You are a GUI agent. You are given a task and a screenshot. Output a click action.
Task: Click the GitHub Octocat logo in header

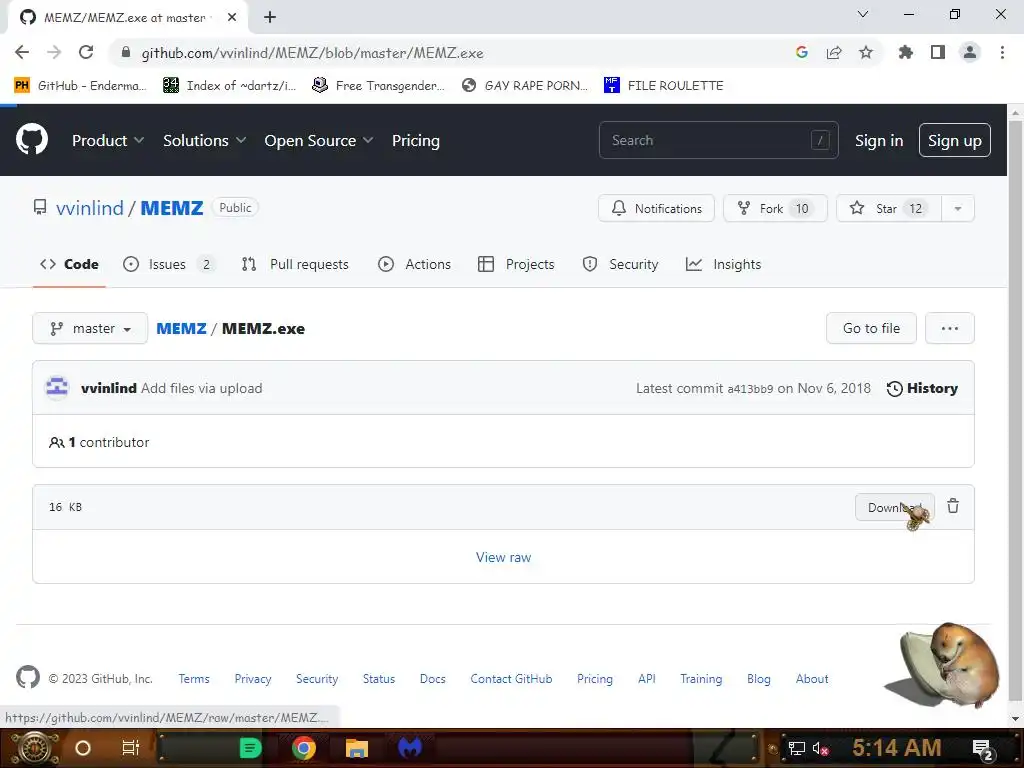32,140
